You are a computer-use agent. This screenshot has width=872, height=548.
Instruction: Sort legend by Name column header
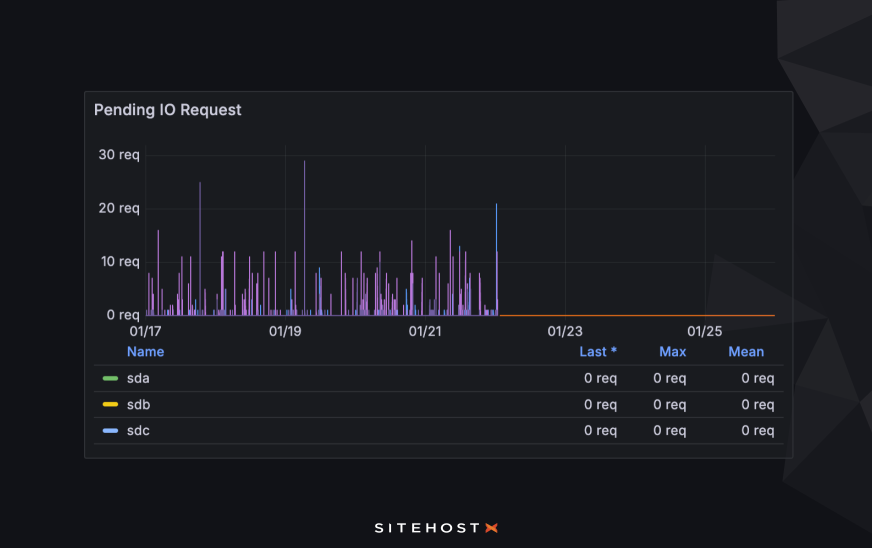click(145, 352)
